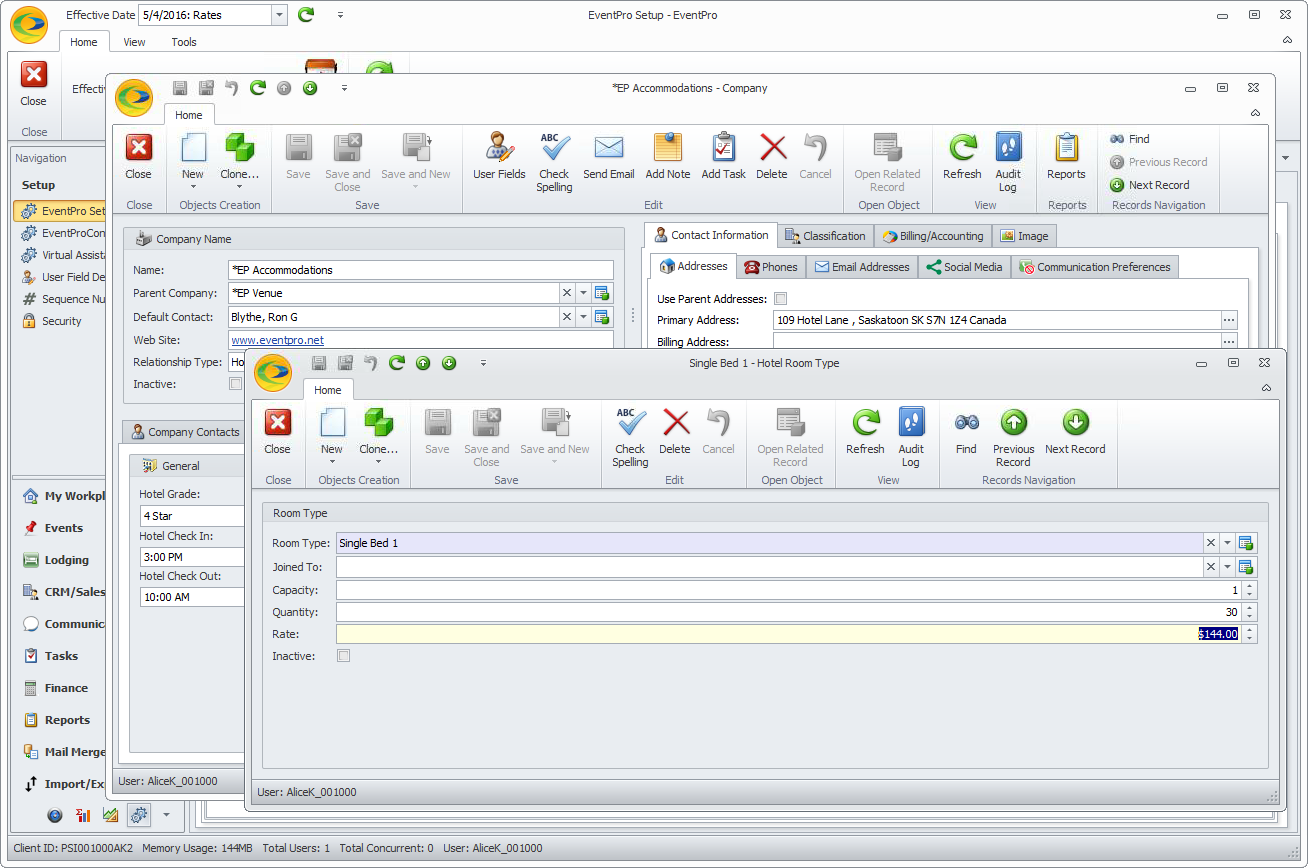Click Close in the EventPro Setup ribbon
1308x868 pixels.
pos(33,84)
